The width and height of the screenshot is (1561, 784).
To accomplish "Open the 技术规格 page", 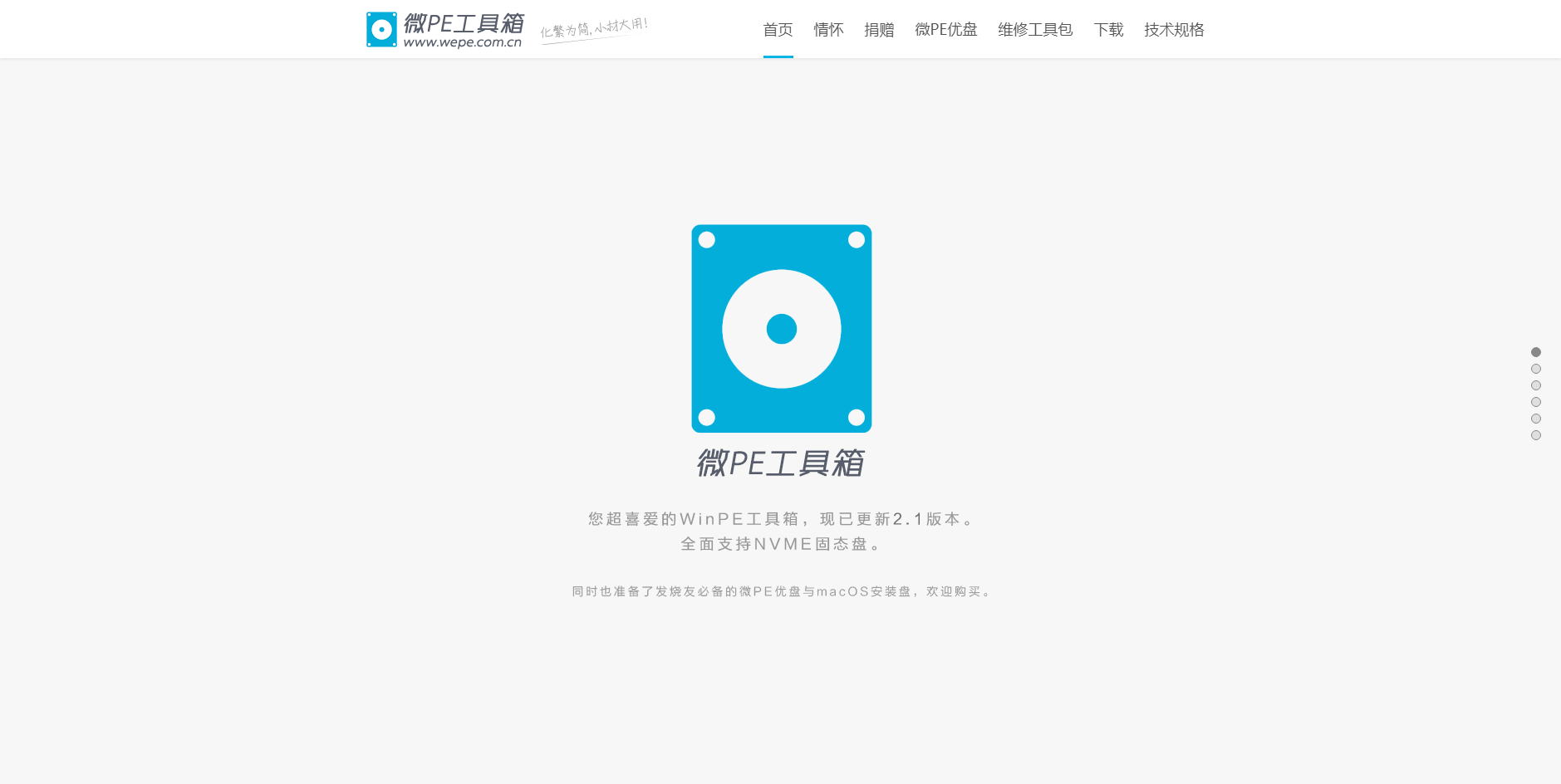I will pos(1174,30).
